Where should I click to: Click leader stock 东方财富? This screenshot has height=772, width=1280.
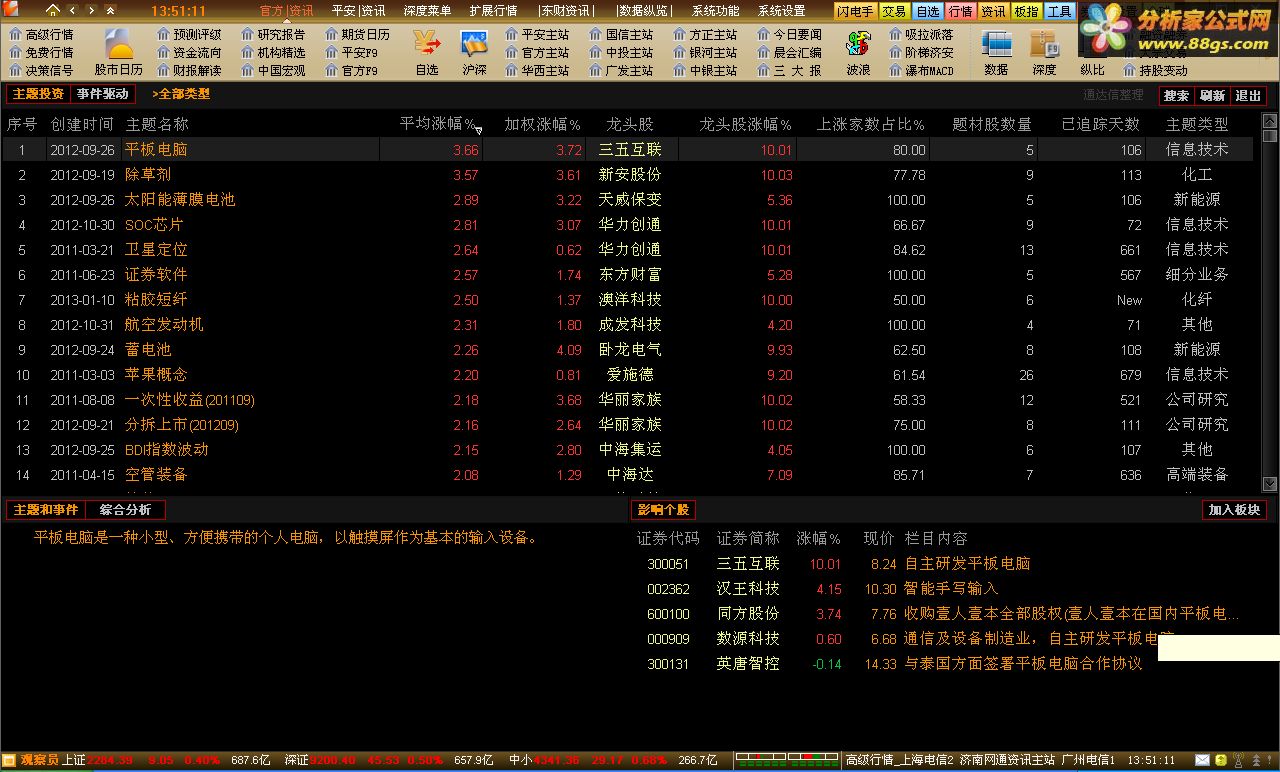[630, 274]
